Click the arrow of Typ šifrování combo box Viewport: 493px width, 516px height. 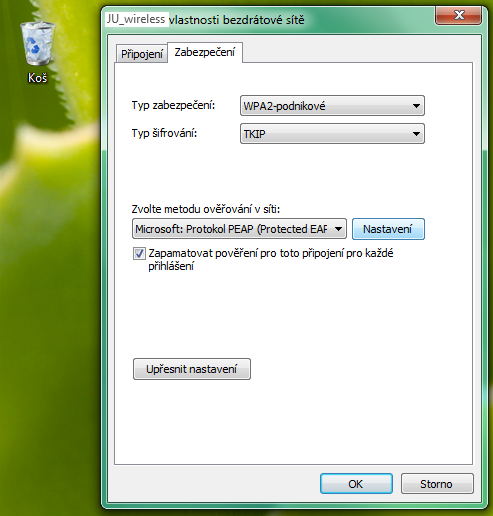416,134
